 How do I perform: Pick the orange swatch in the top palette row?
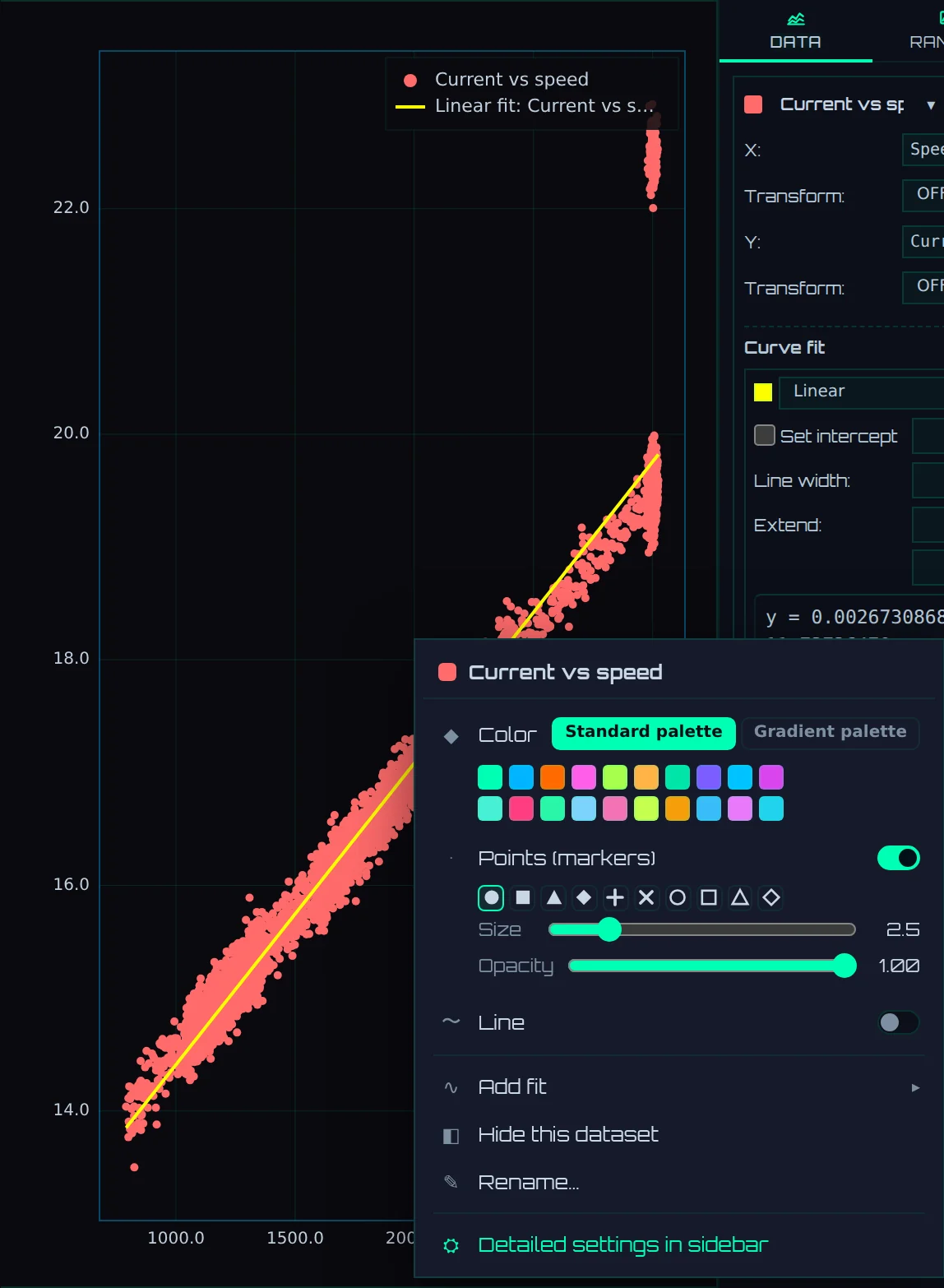pyautogui.click(x=553, y=777)
